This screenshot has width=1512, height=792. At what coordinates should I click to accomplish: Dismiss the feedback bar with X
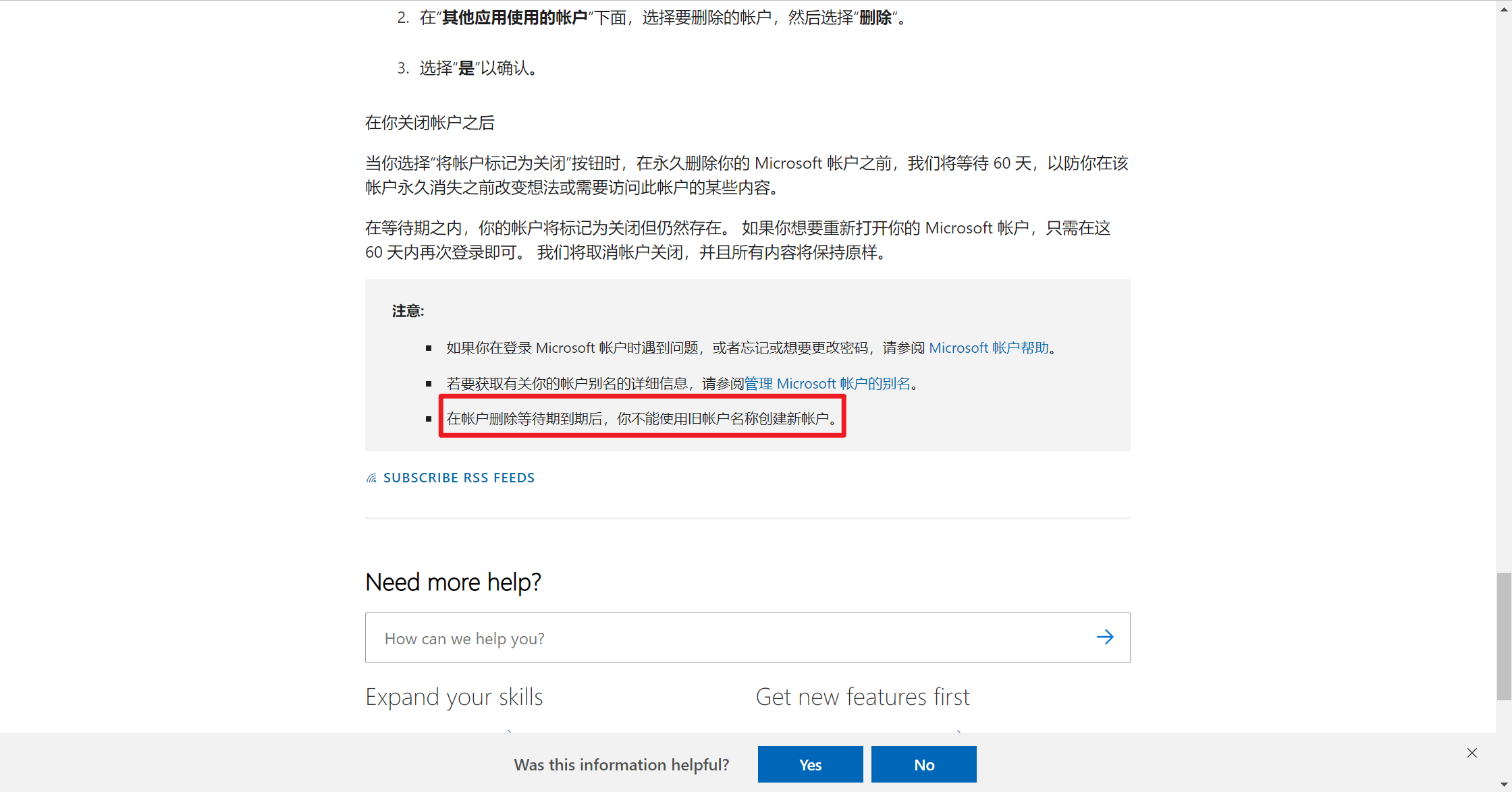coord(1472,753)
